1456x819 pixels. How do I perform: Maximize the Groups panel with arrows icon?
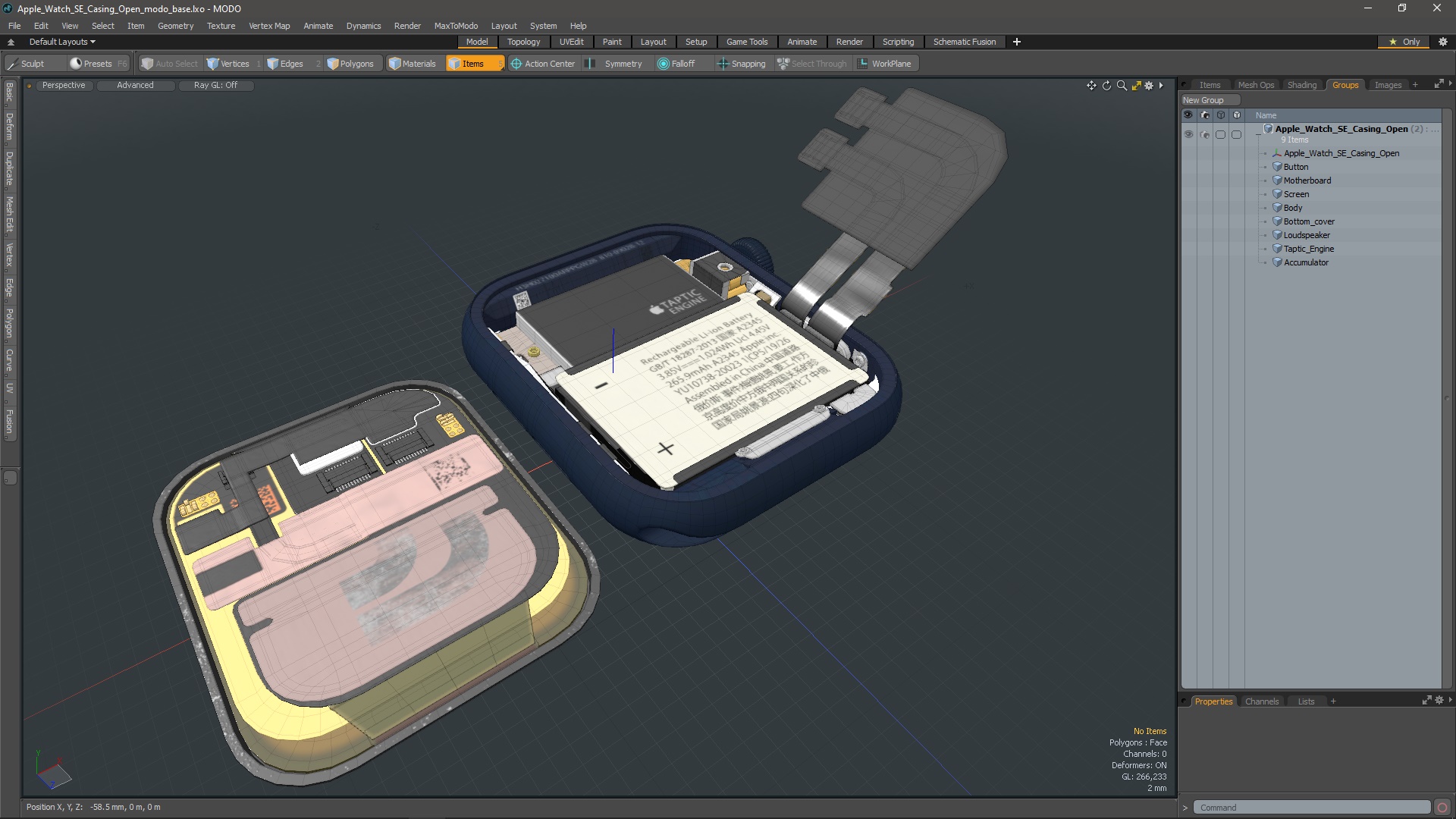(x=1439, y=84)
